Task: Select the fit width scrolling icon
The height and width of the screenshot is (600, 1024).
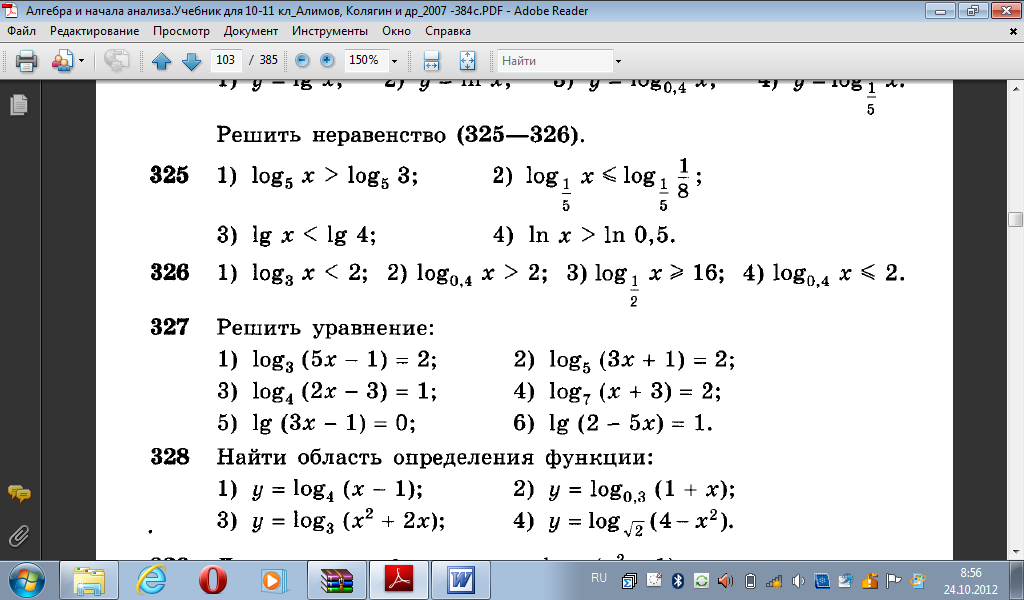Action: coord(431,61)
